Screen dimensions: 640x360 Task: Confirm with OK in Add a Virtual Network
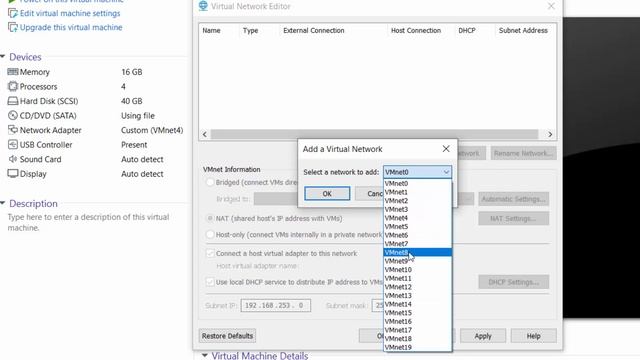[x=327, y=193]
